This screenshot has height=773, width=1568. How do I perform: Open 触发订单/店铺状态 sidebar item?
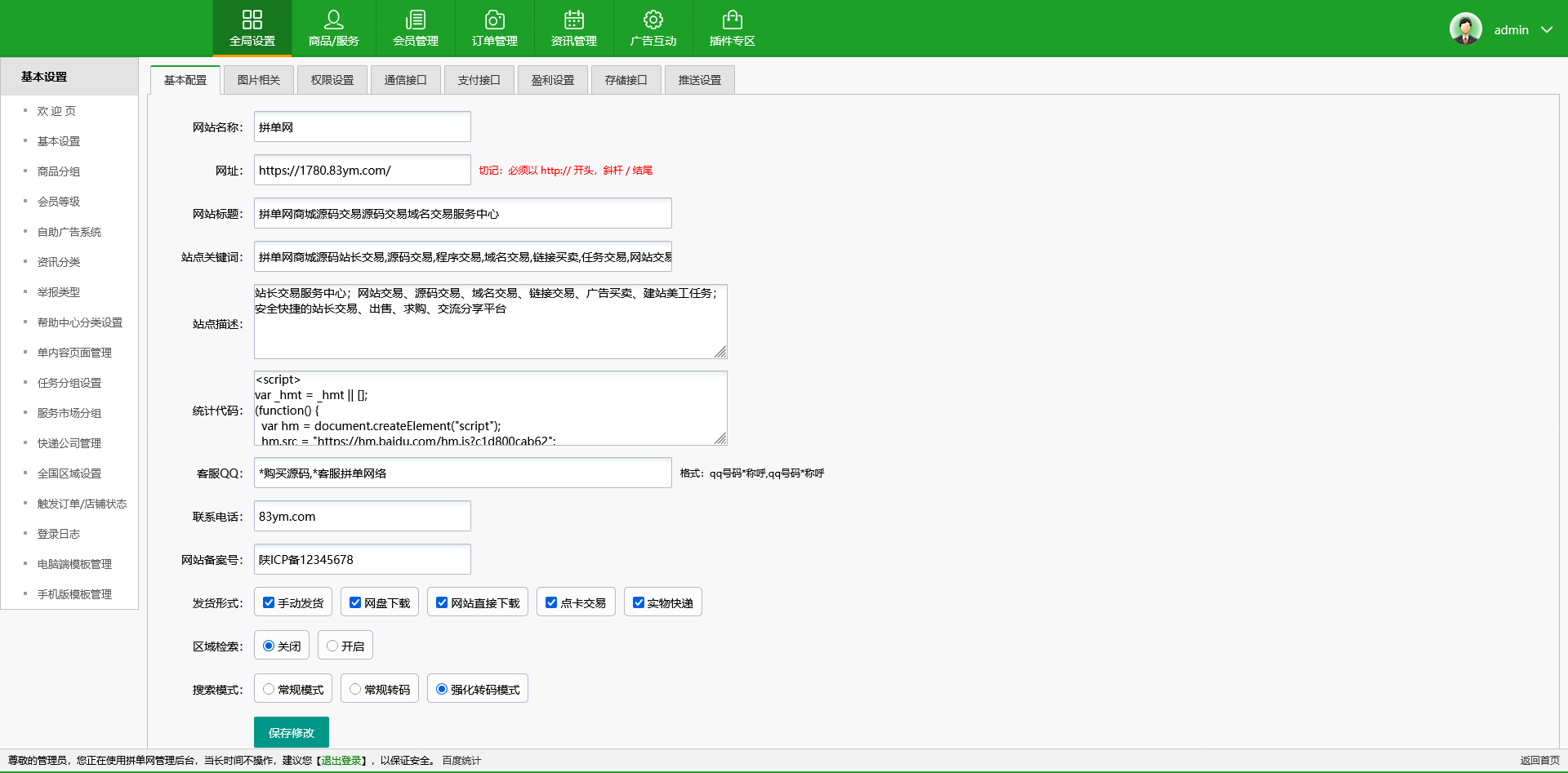(x=82, y=504)
